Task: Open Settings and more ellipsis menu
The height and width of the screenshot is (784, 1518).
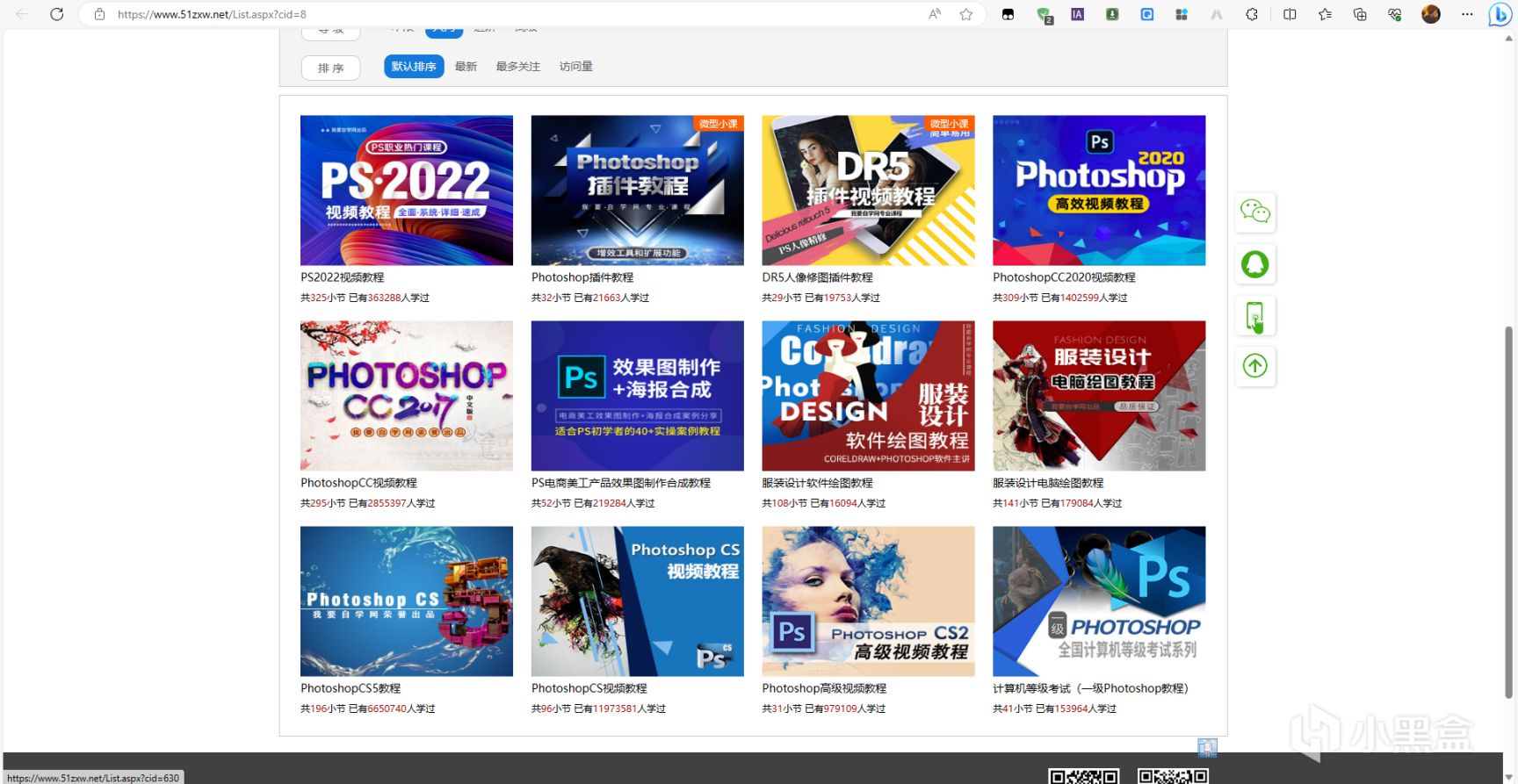Action: 1467,14
